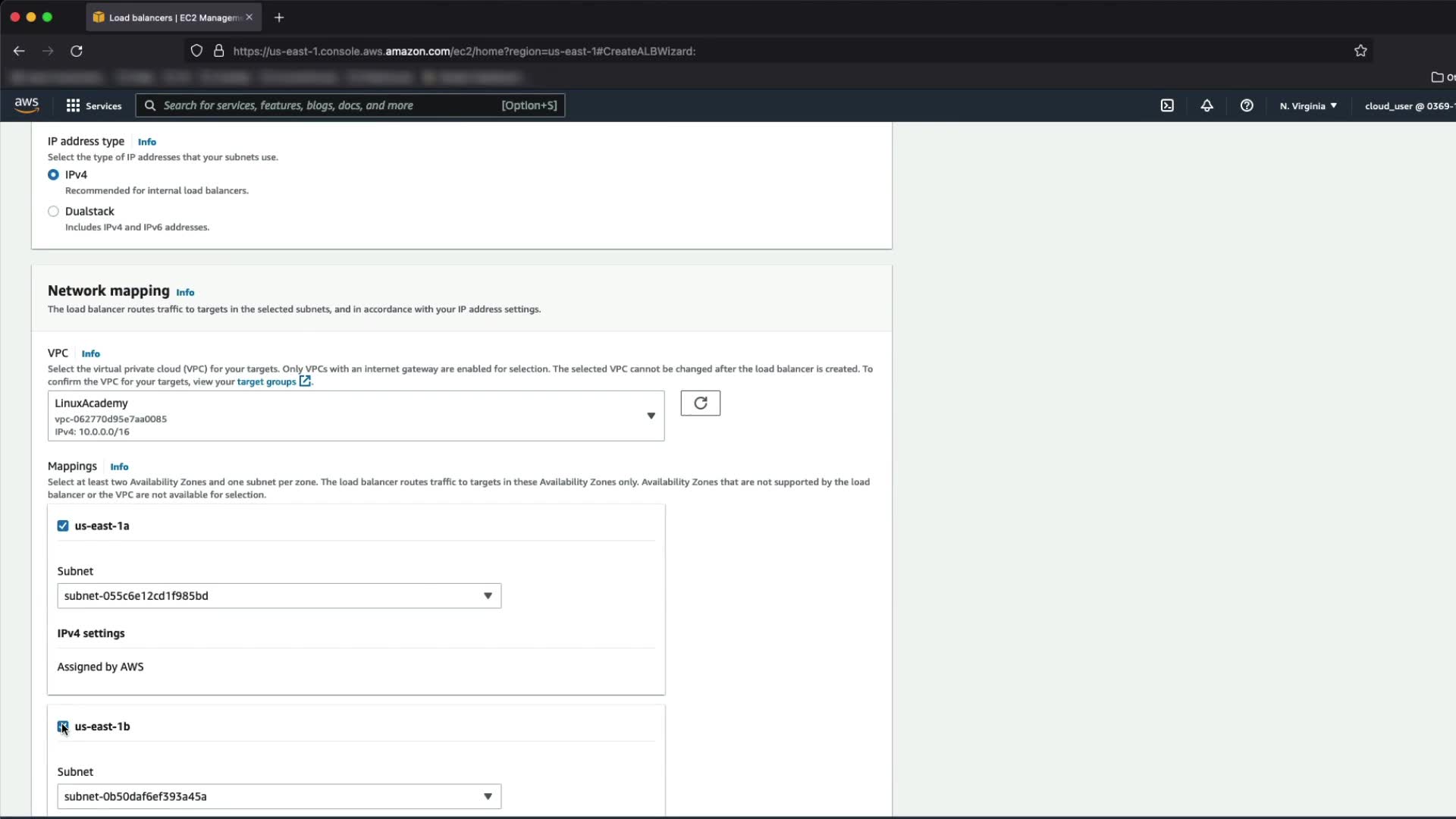Select the Load balancers browser tab
Screen dimensions: 1456x819
coord(173,17)
